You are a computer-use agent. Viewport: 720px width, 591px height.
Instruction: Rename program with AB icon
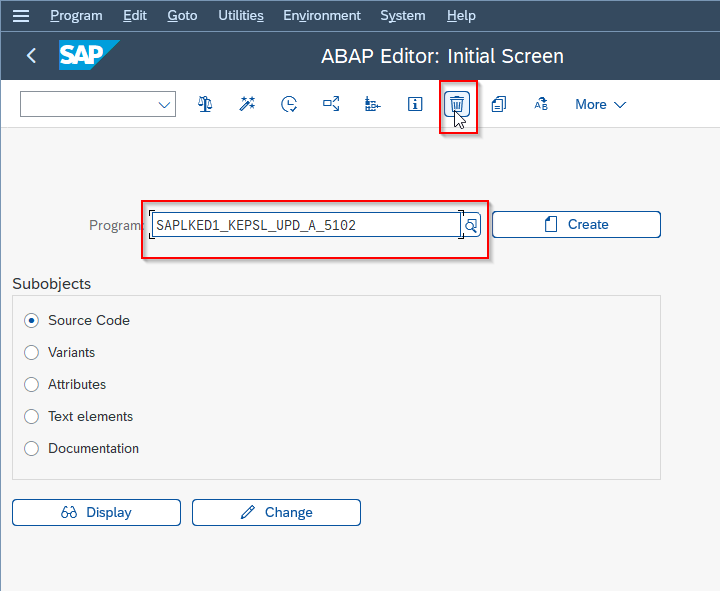point(541,104)
